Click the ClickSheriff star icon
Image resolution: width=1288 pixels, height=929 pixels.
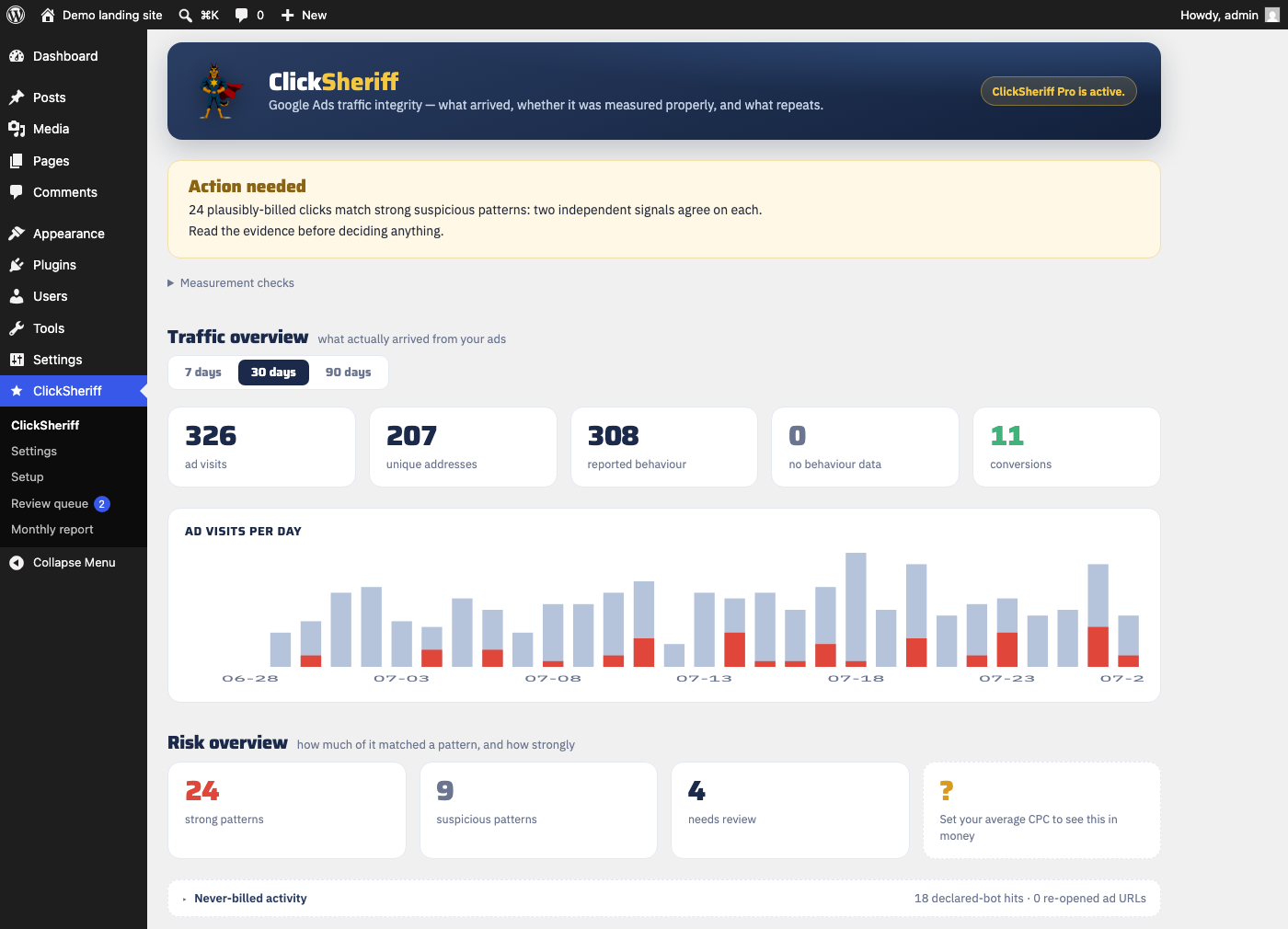pyautogui.click(x=17, y=391)
